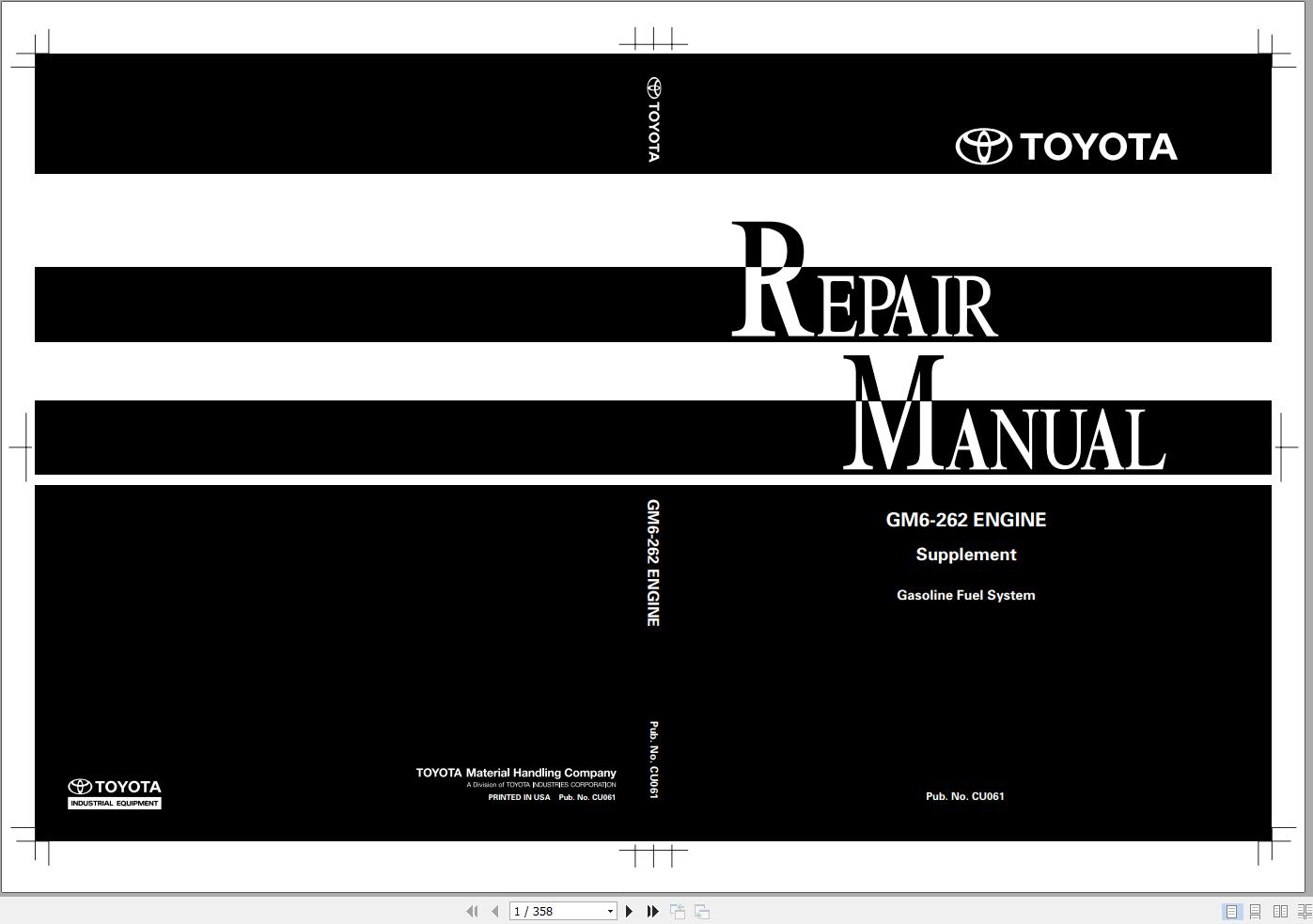Click Pub. No. CU061 below Gasoline Fuel System
The height and width of the screenshot is (924, 1313).
(x=965, y=796)
